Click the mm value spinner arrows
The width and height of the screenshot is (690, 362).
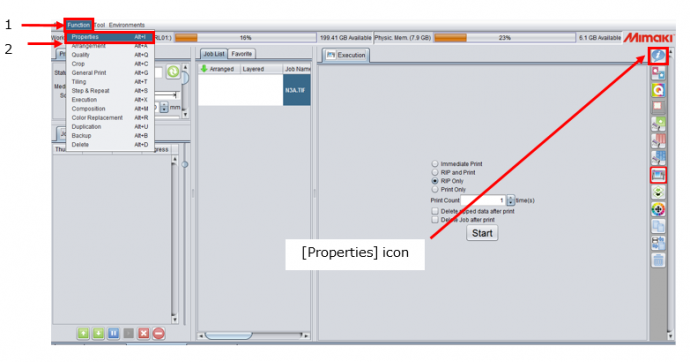point(164,107)
